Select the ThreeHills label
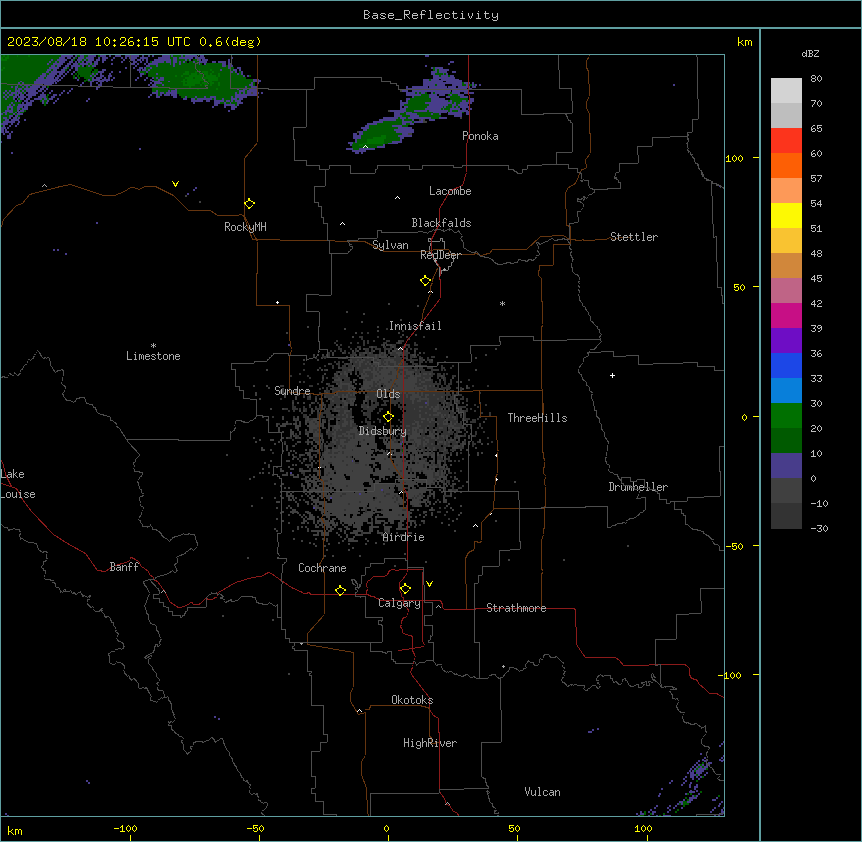This screenshot has width=862, height=842. [537, 418]
